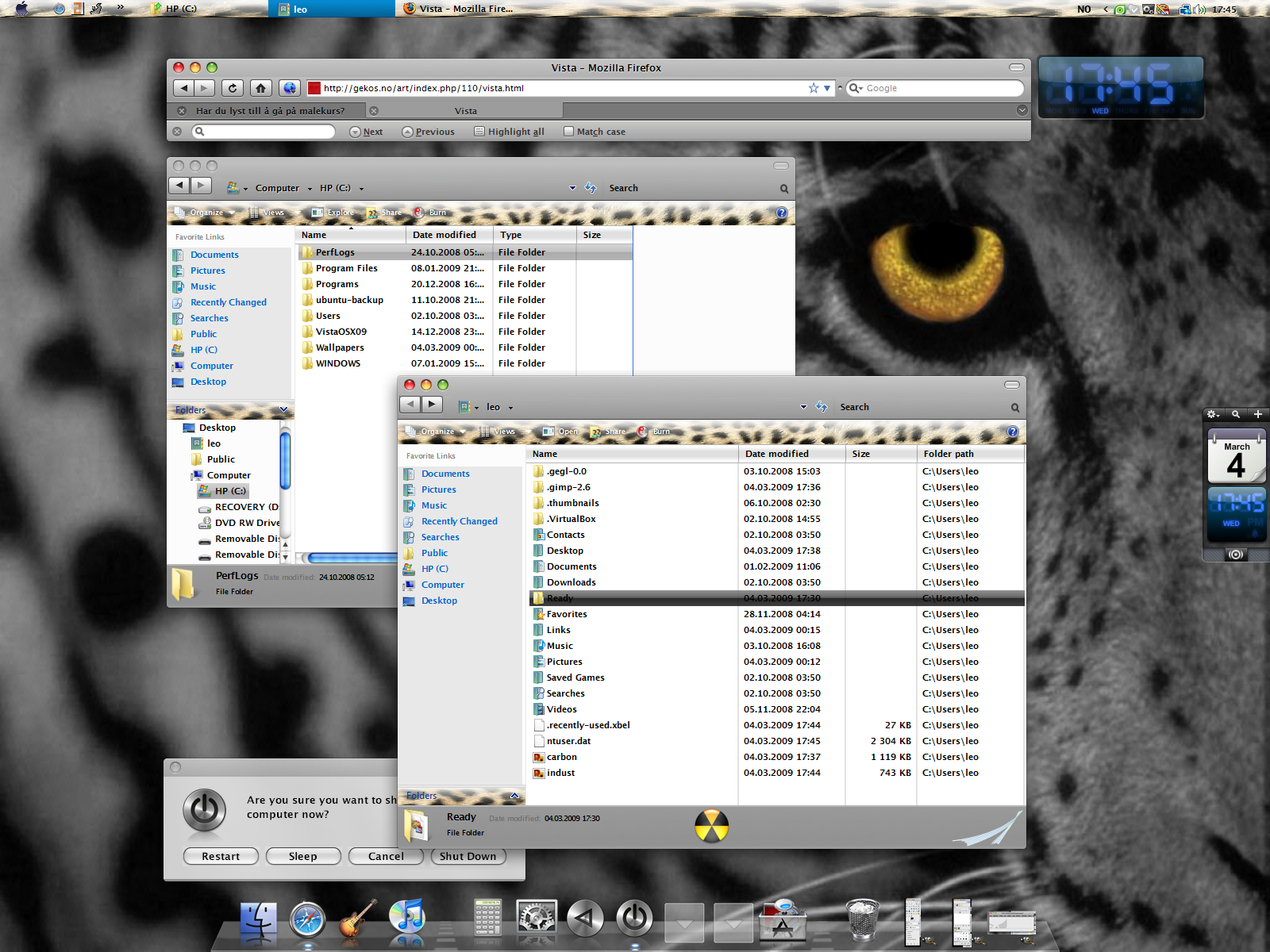Click search magnifier in leo window
This screenshot has height=952, width=1270.
[x=1015, y=407]
